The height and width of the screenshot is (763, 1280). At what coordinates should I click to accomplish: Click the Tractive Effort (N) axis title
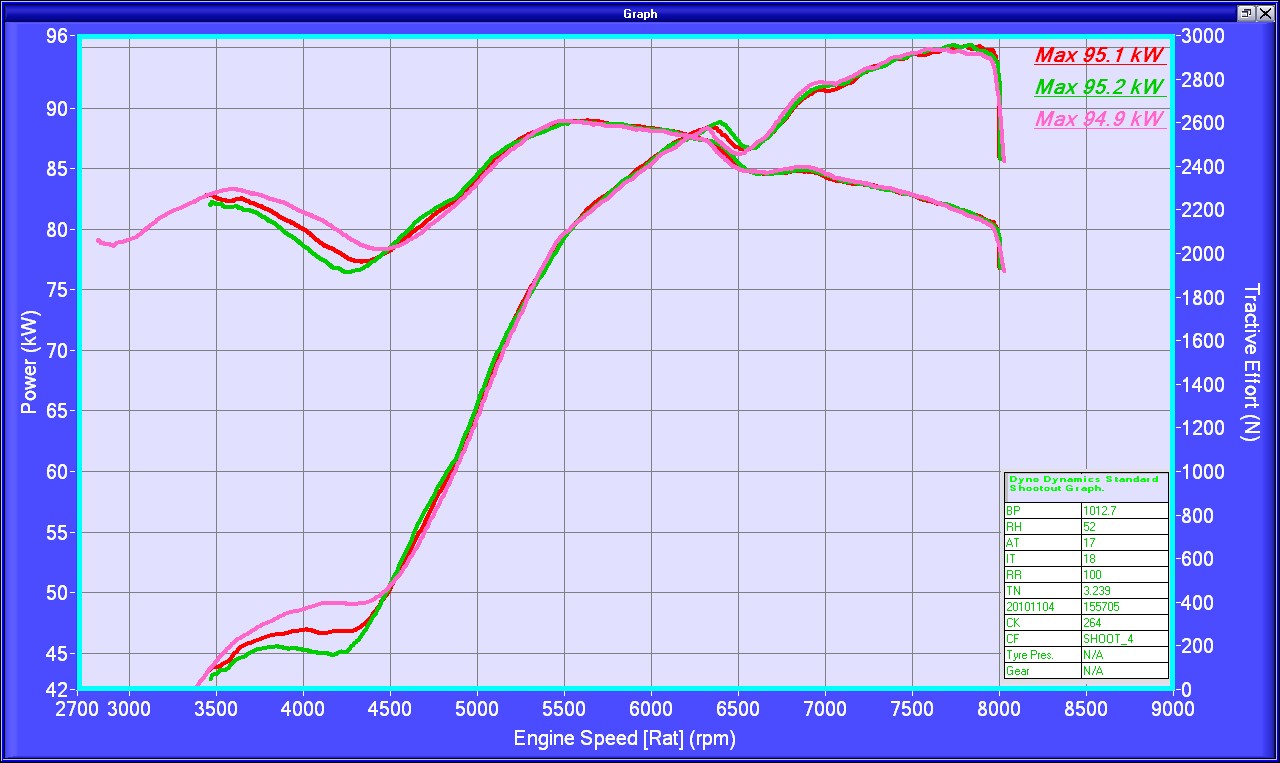point(1250,362)
